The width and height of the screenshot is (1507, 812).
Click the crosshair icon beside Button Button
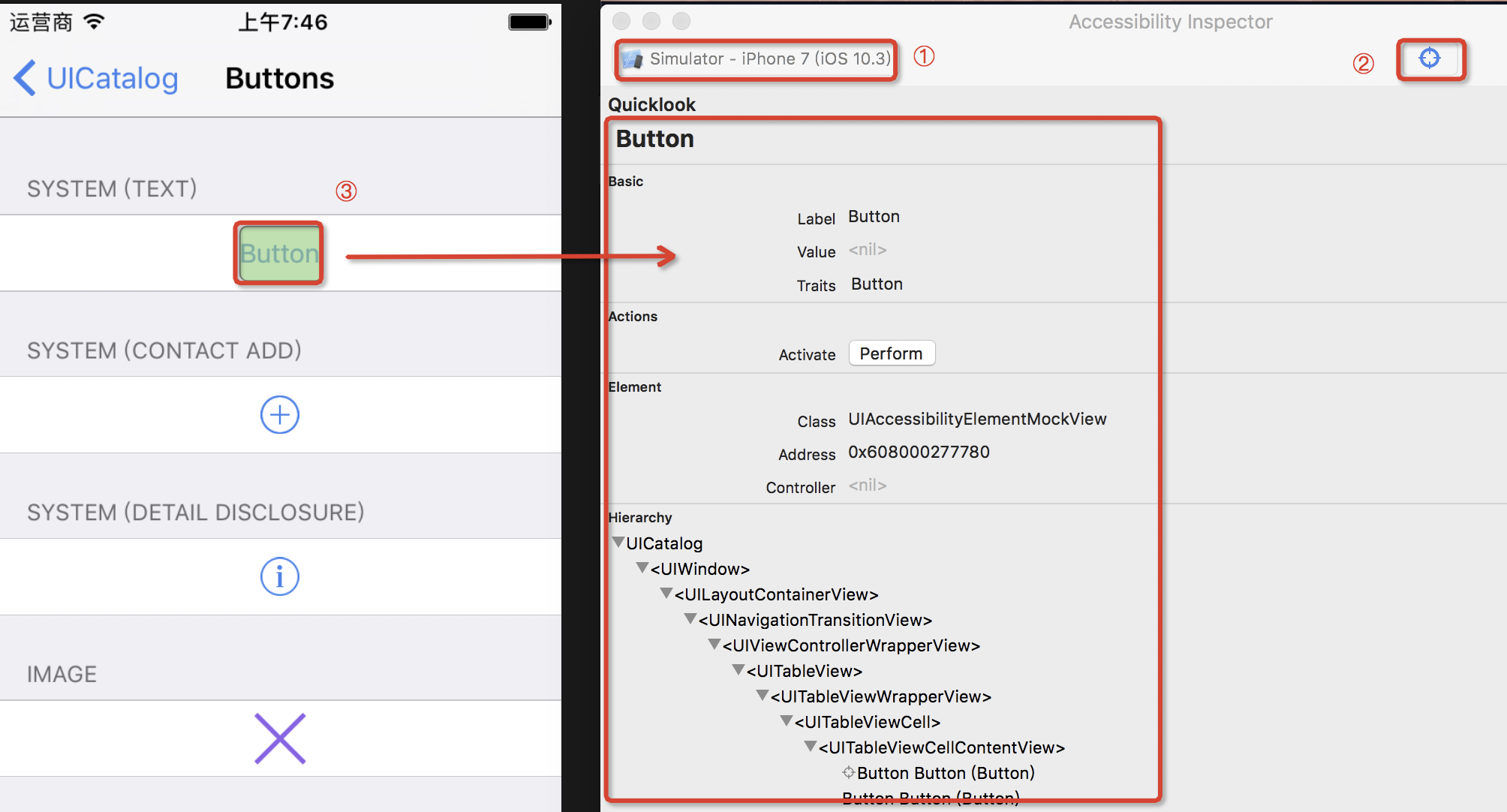[x=848, y=772]
